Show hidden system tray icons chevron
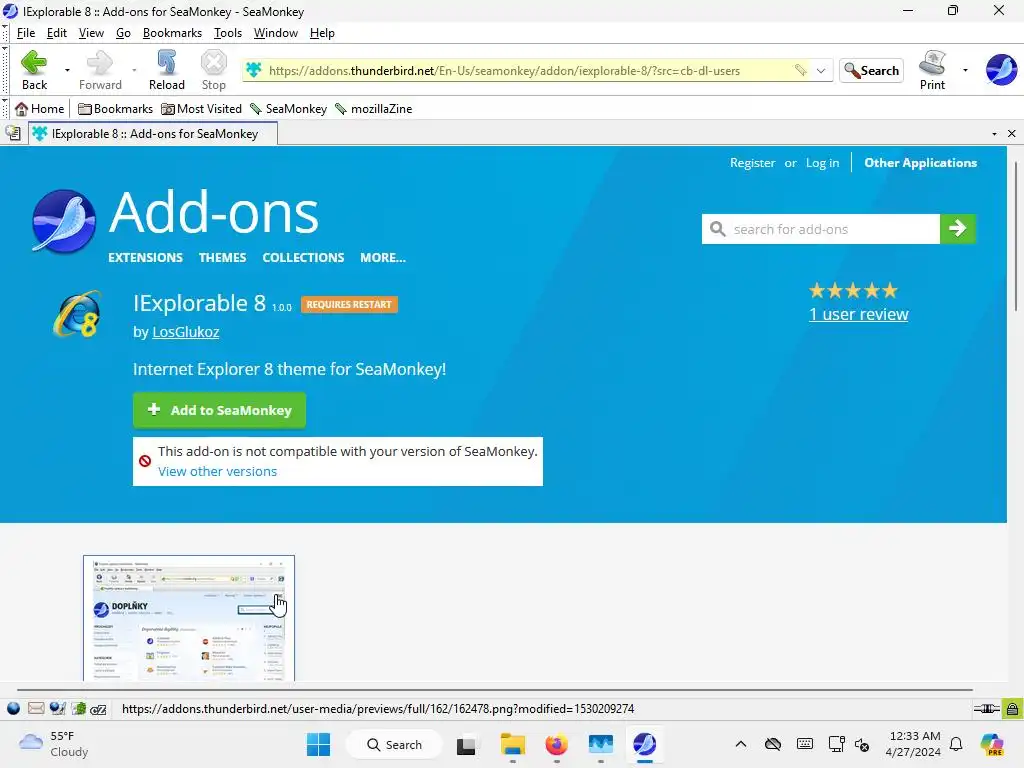 [741, 744]
